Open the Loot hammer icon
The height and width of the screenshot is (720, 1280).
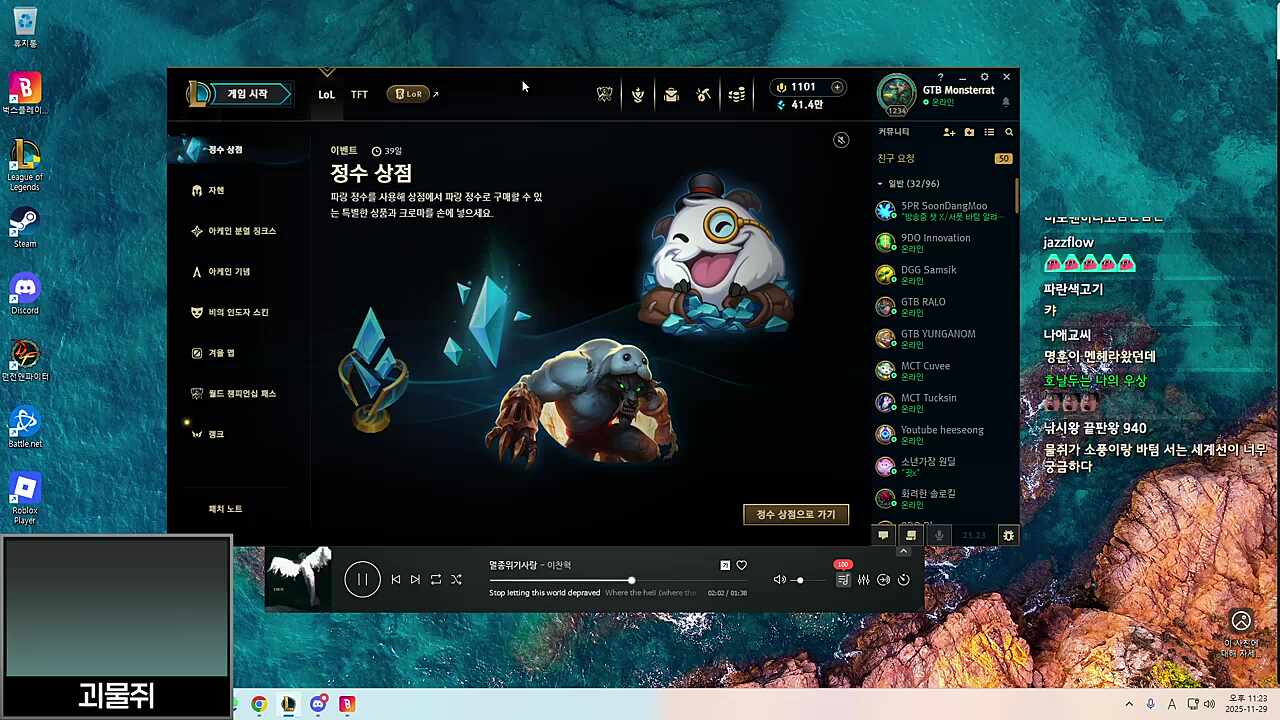(x=704, y=94)
